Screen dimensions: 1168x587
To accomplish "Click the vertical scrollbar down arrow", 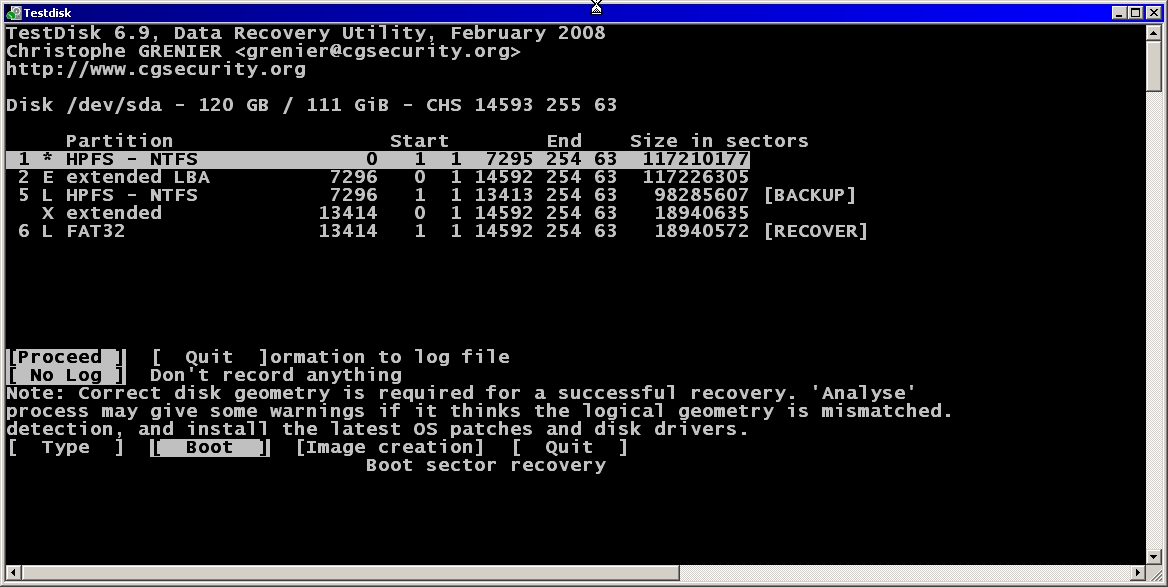I will pyautogui.click(x=1154, y=556).
